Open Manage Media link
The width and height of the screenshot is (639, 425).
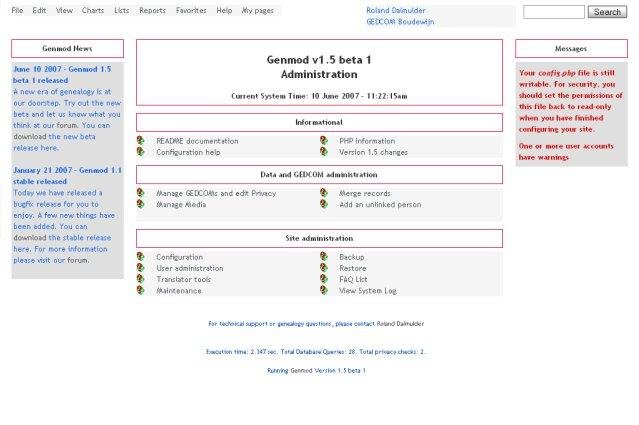pos(181,205)
